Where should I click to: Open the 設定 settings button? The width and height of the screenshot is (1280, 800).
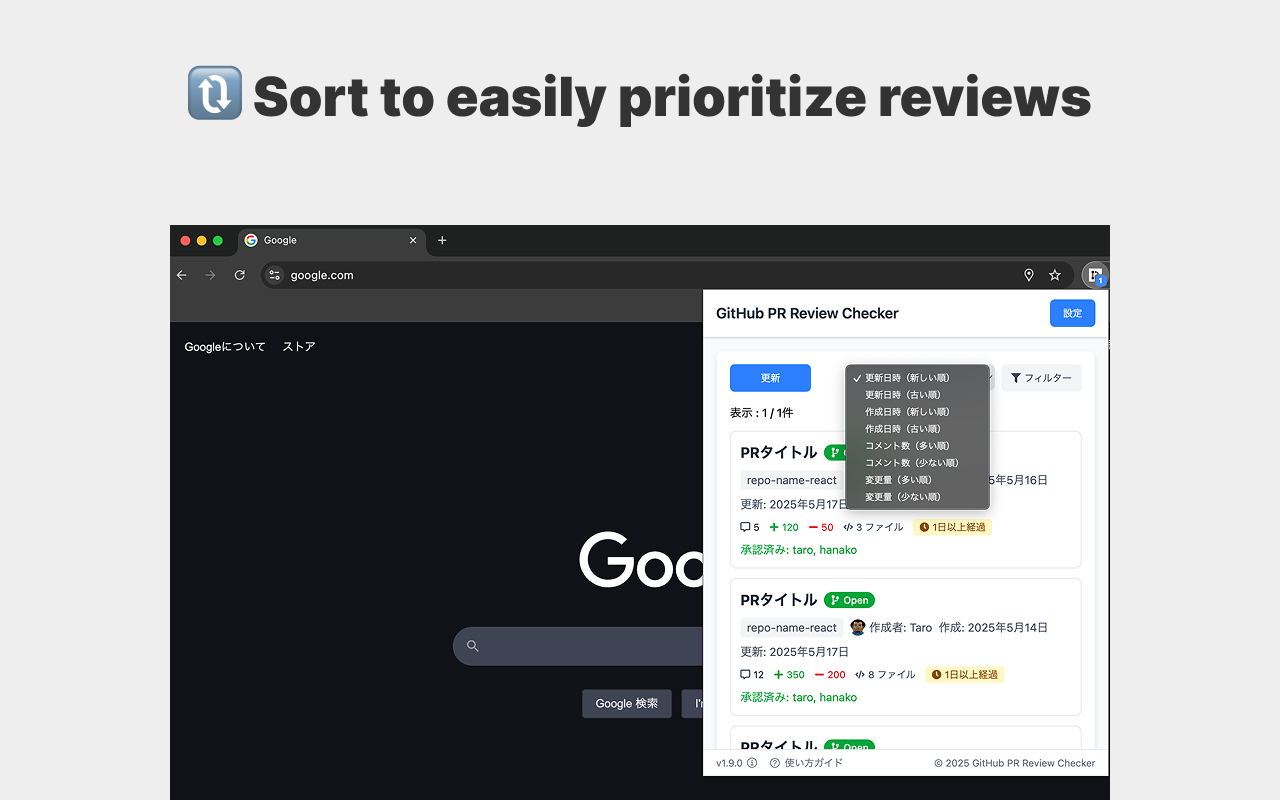pyautogui.click(x=1072, y=313)
